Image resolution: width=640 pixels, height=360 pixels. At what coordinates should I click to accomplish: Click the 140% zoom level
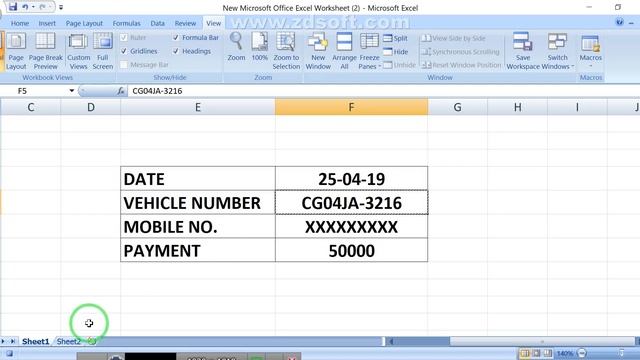565,353
